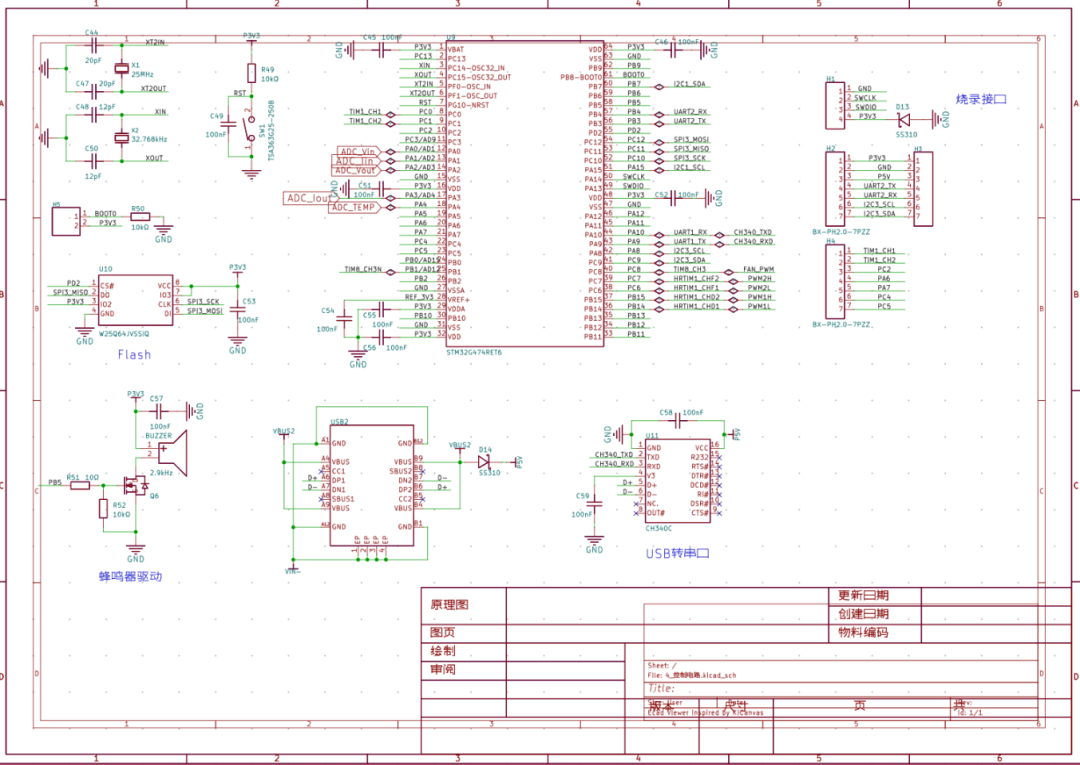Viewport: 1080px width, 765px height.
Task: Select capacitor C52 right of MCU
Action: click(674, 198)
